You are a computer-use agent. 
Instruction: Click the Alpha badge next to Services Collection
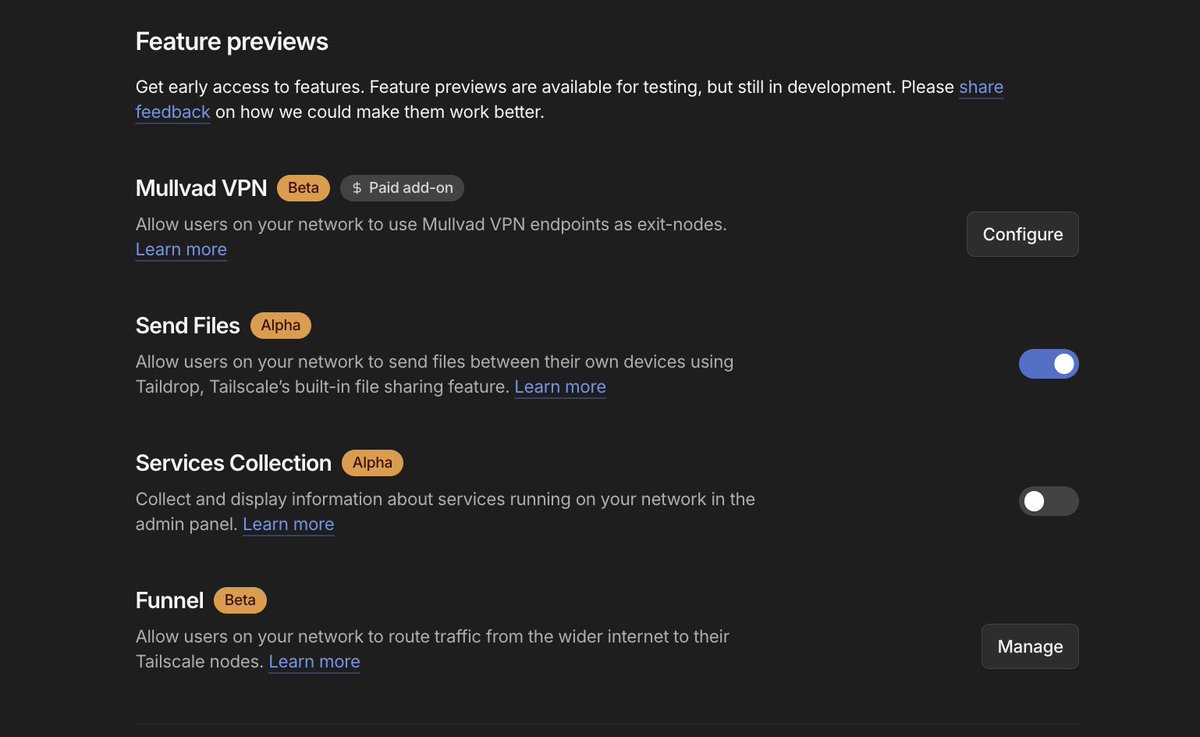(x=373, y=463)
